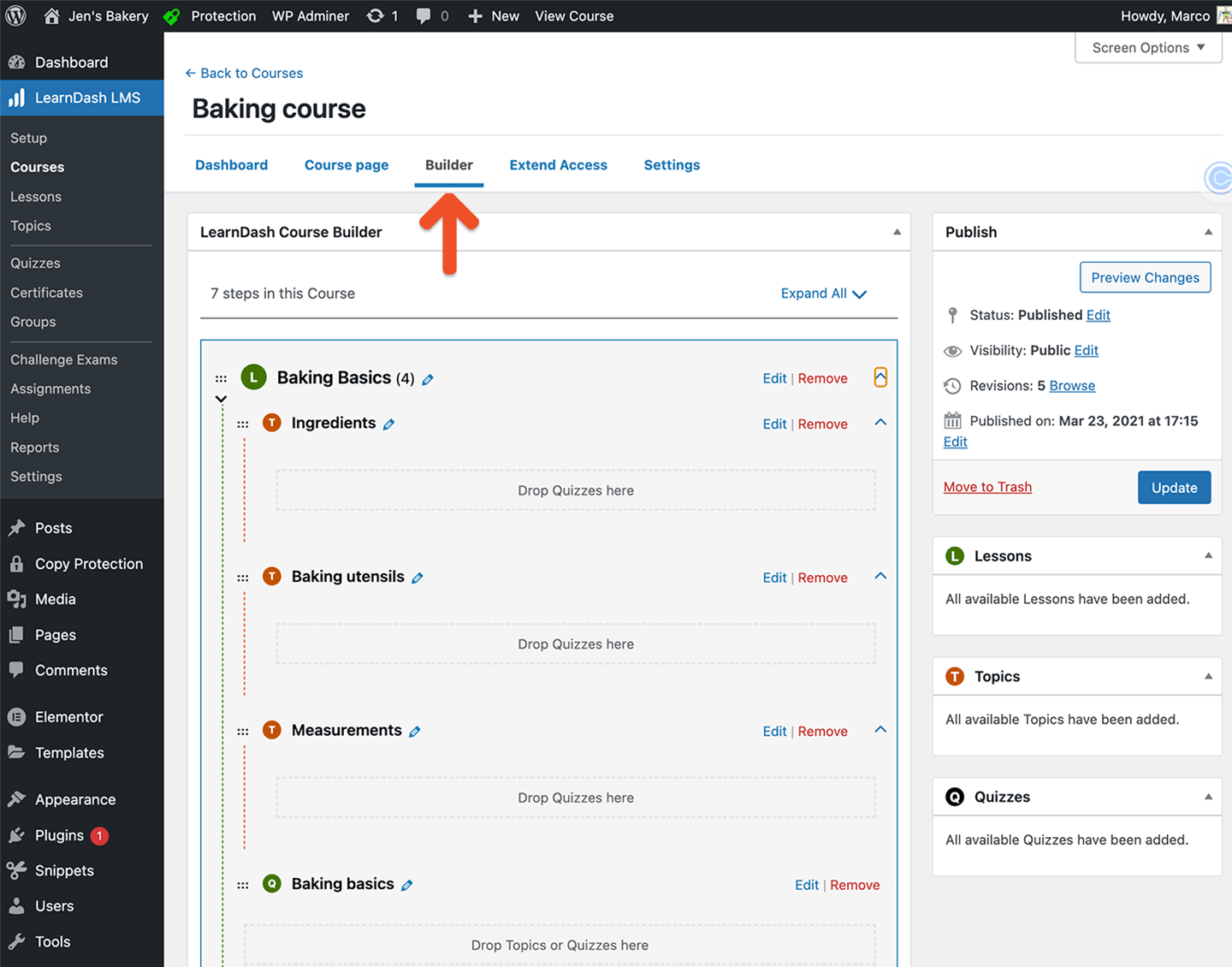Viewport: 1232px width, 967px height.
Task: Click the Ingredients drag handle
Action: pyautogui.click(x=243, y=424)
